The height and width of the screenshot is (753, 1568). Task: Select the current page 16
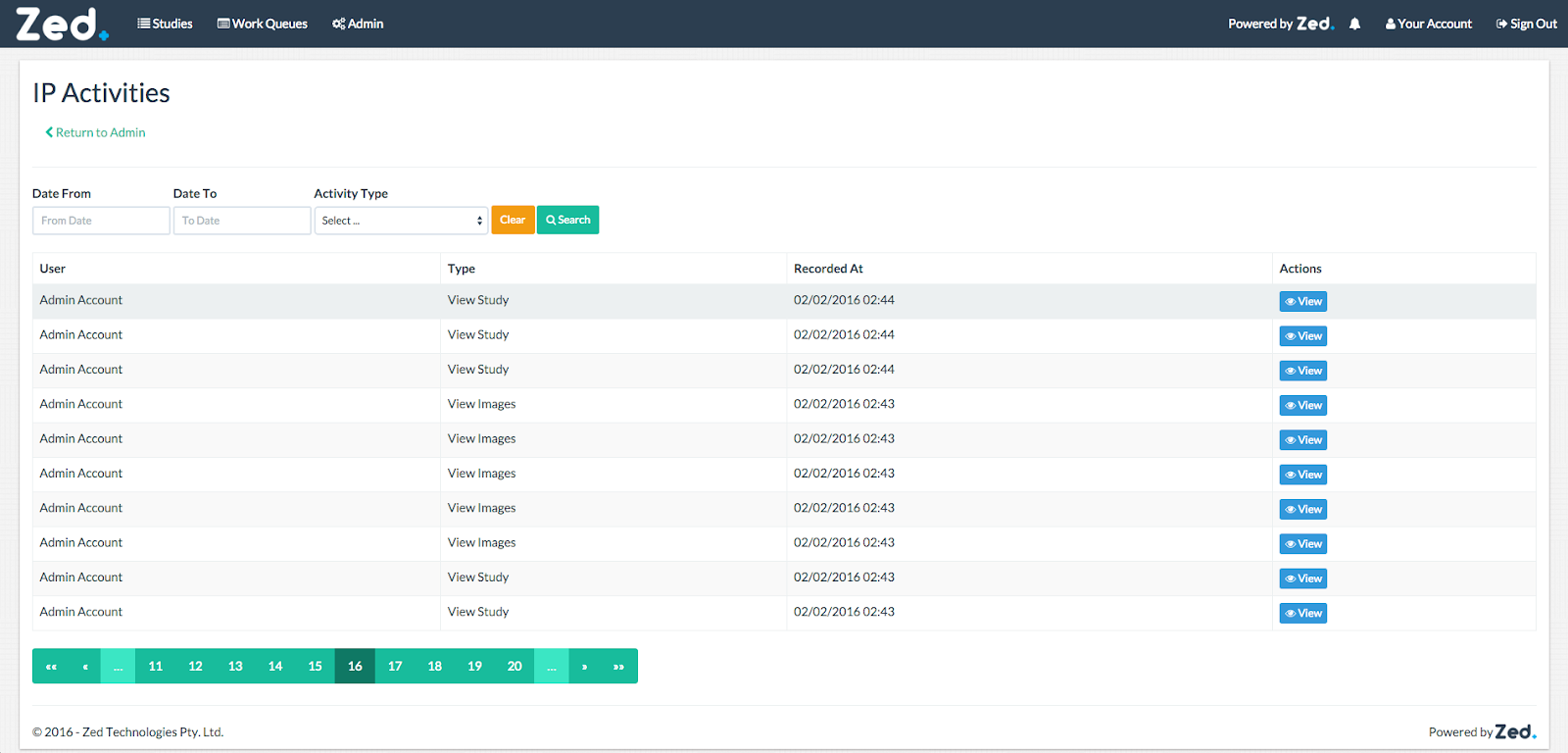[355, 666]
